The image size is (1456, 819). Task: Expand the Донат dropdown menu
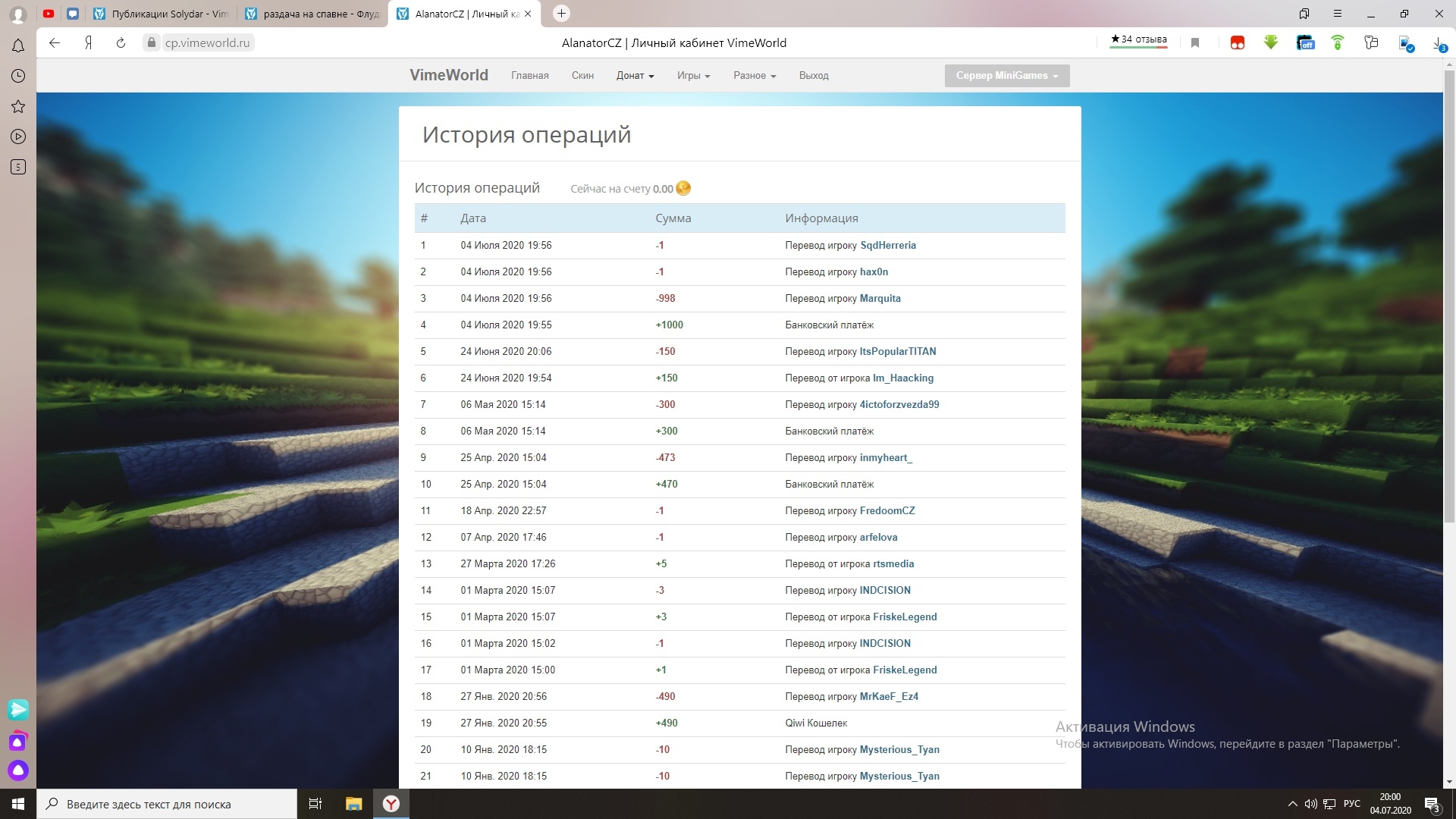pos(635,76)
